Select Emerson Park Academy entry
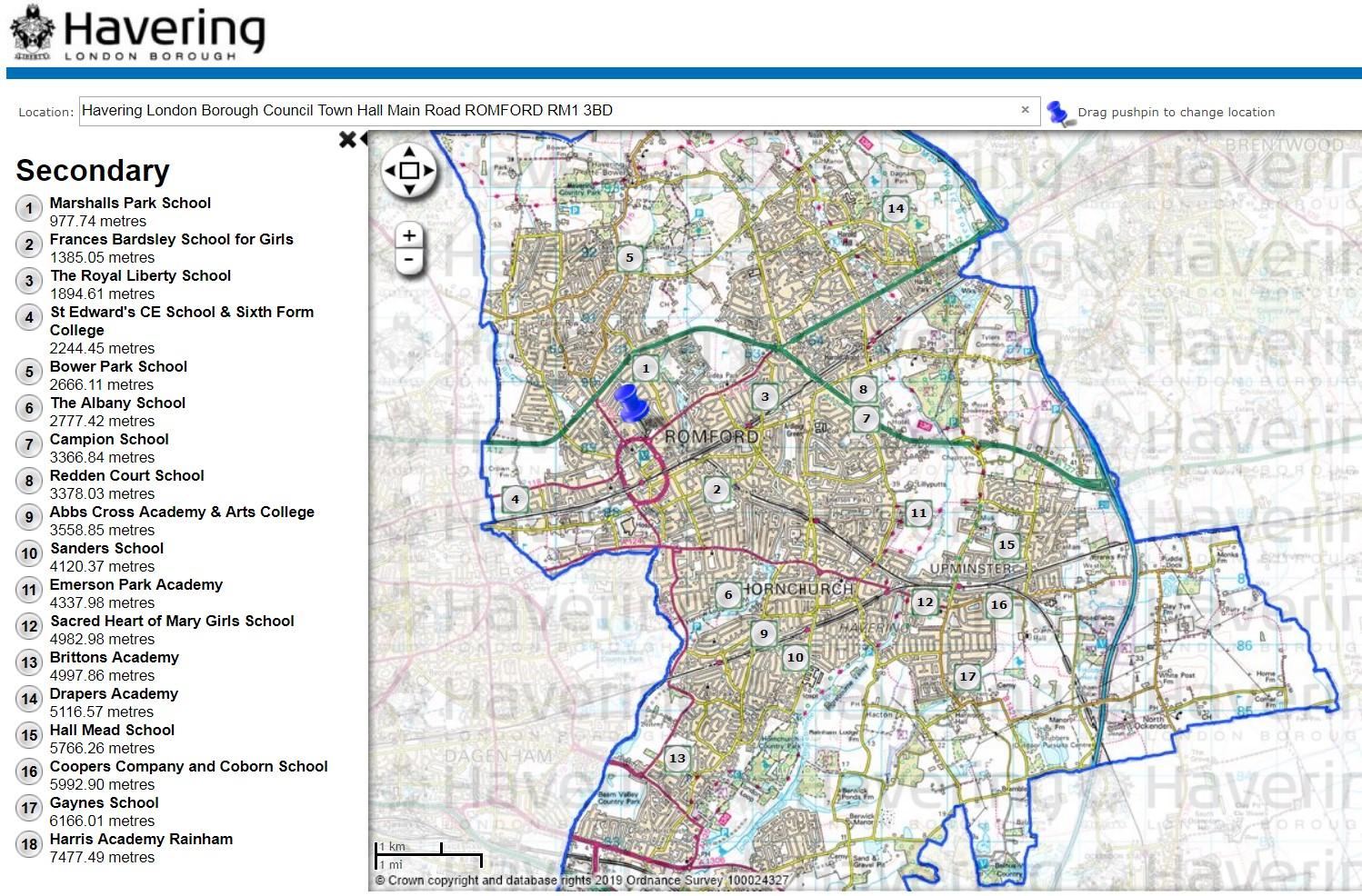Screen dimensions: 1362x896 click(x=136, y=584)
